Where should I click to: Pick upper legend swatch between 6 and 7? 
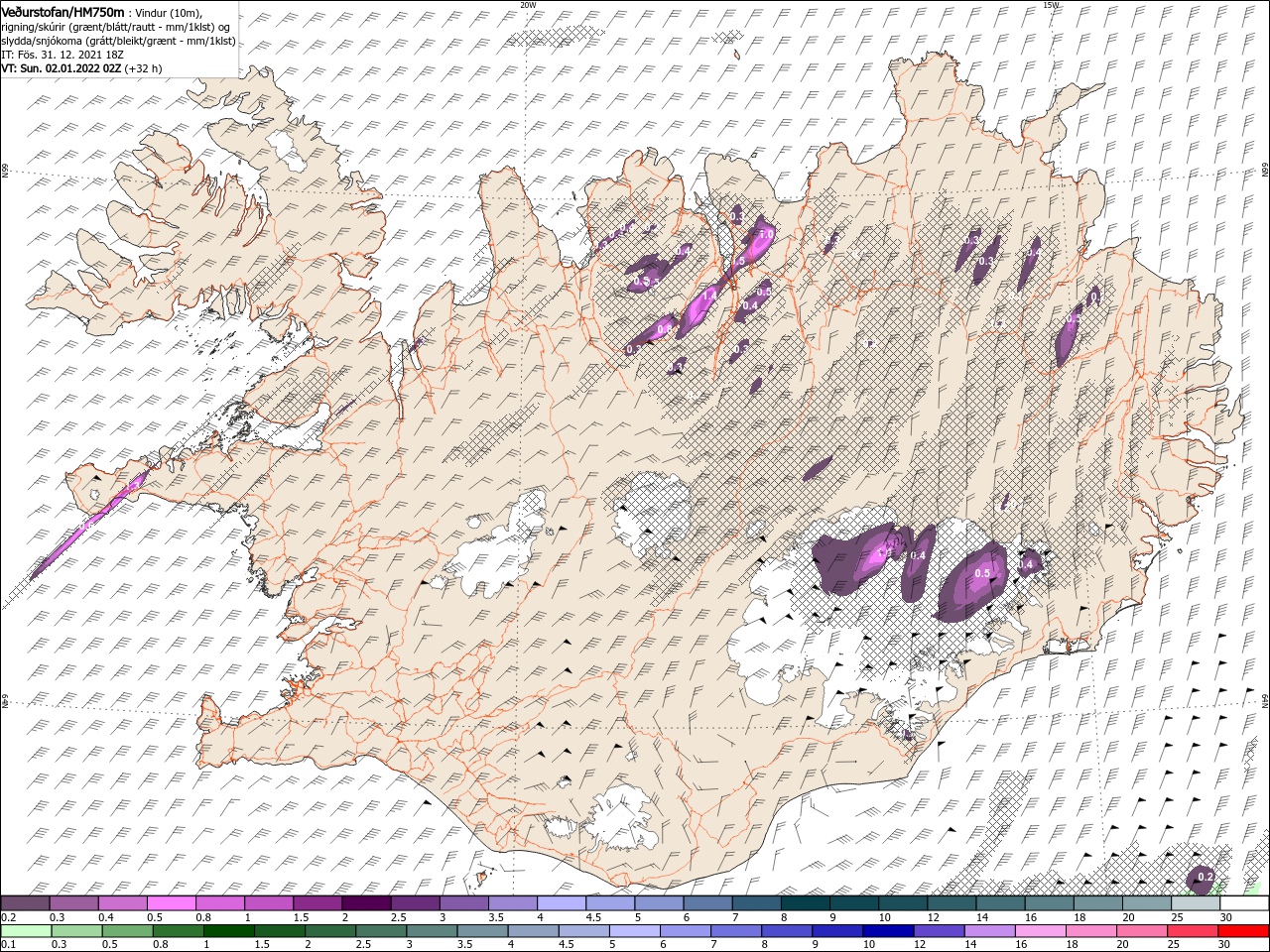pos(707,903)
